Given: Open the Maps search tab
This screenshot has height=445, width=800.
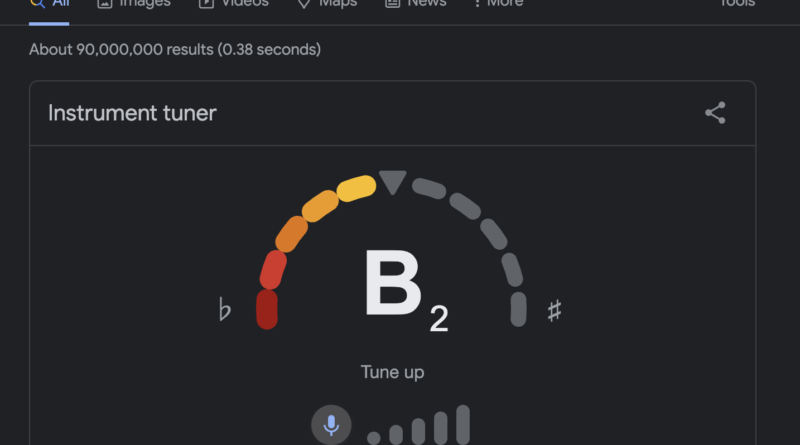Looking at the screenshot, I should tap(327, 3).
